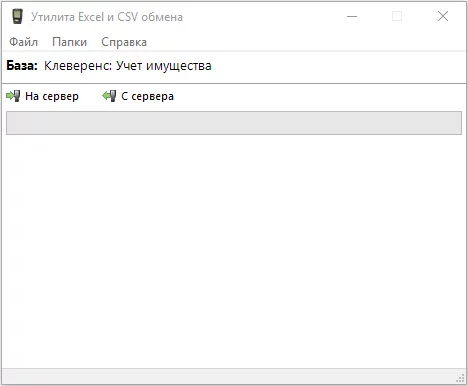Image resolution: width=468 pixels, height=386 pixels.
Task: Open the Папки menu
Action: (x=69, y=42)
